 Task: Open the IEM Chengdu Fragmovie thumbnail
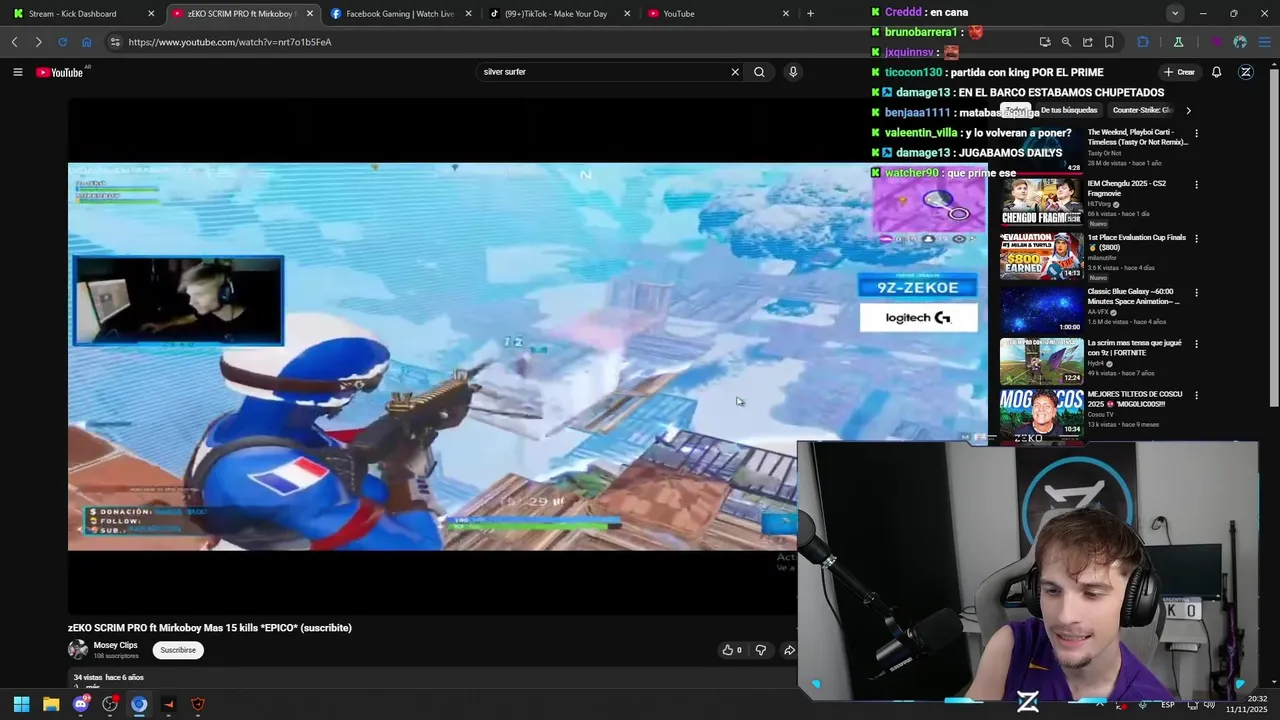tap(1041, 203)
